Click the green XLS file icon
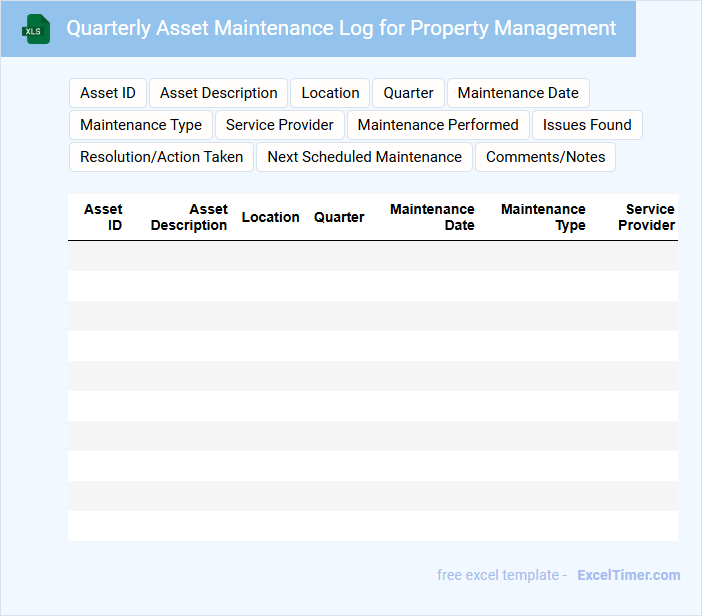702x616 pixels. (37, 29)
